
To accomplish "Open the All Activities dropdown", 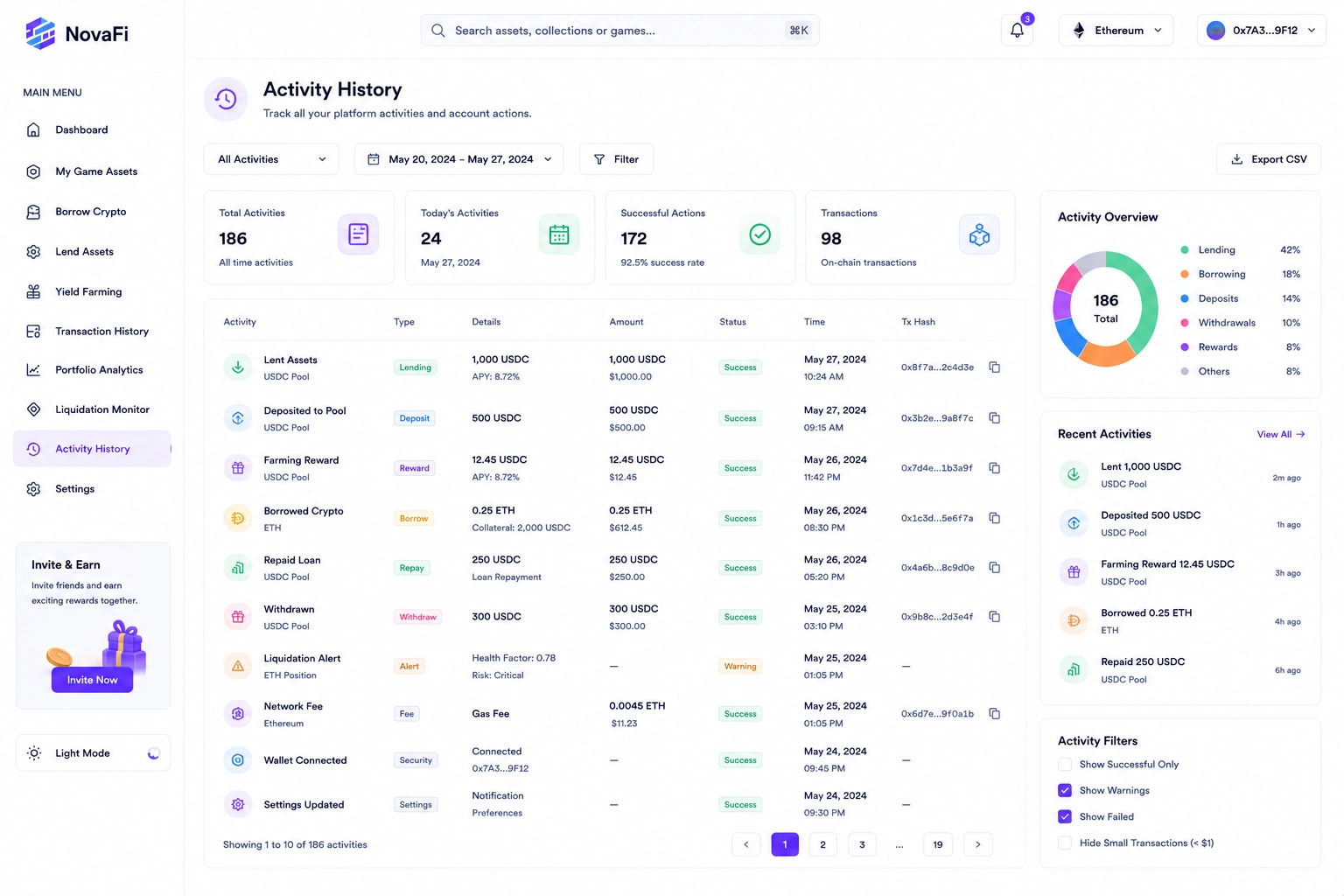I will click(x=271, y=159).
